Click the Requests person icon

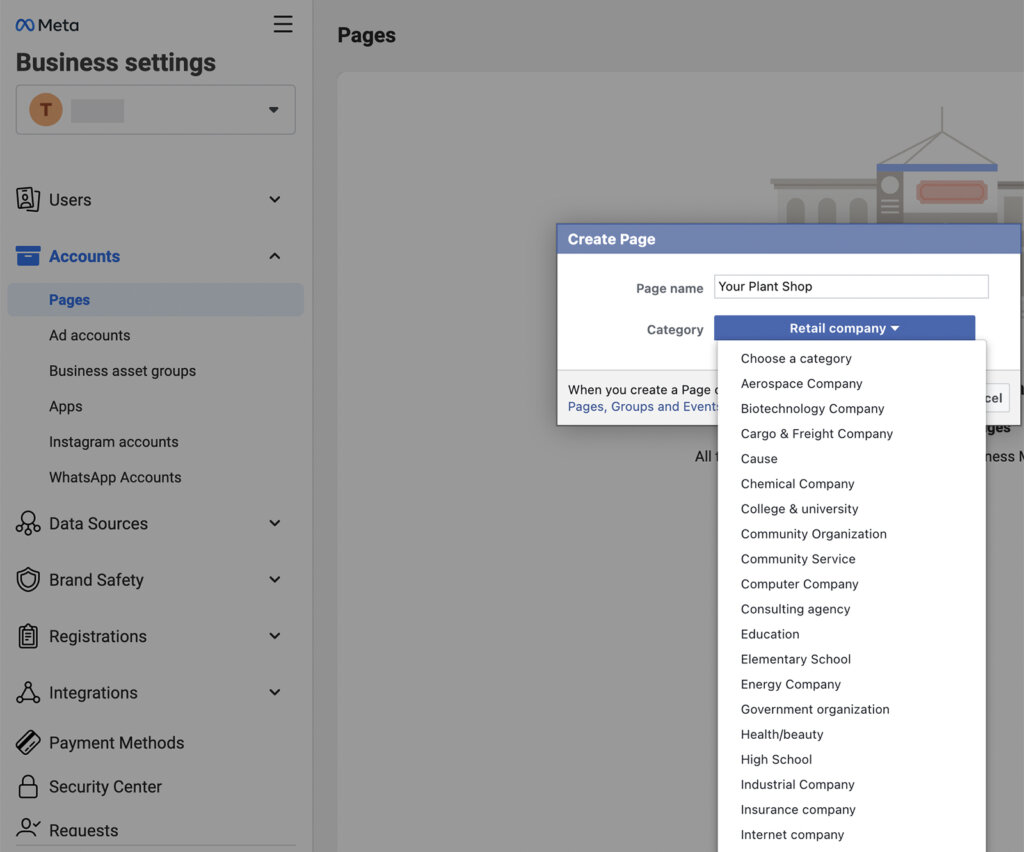[27, 828]
